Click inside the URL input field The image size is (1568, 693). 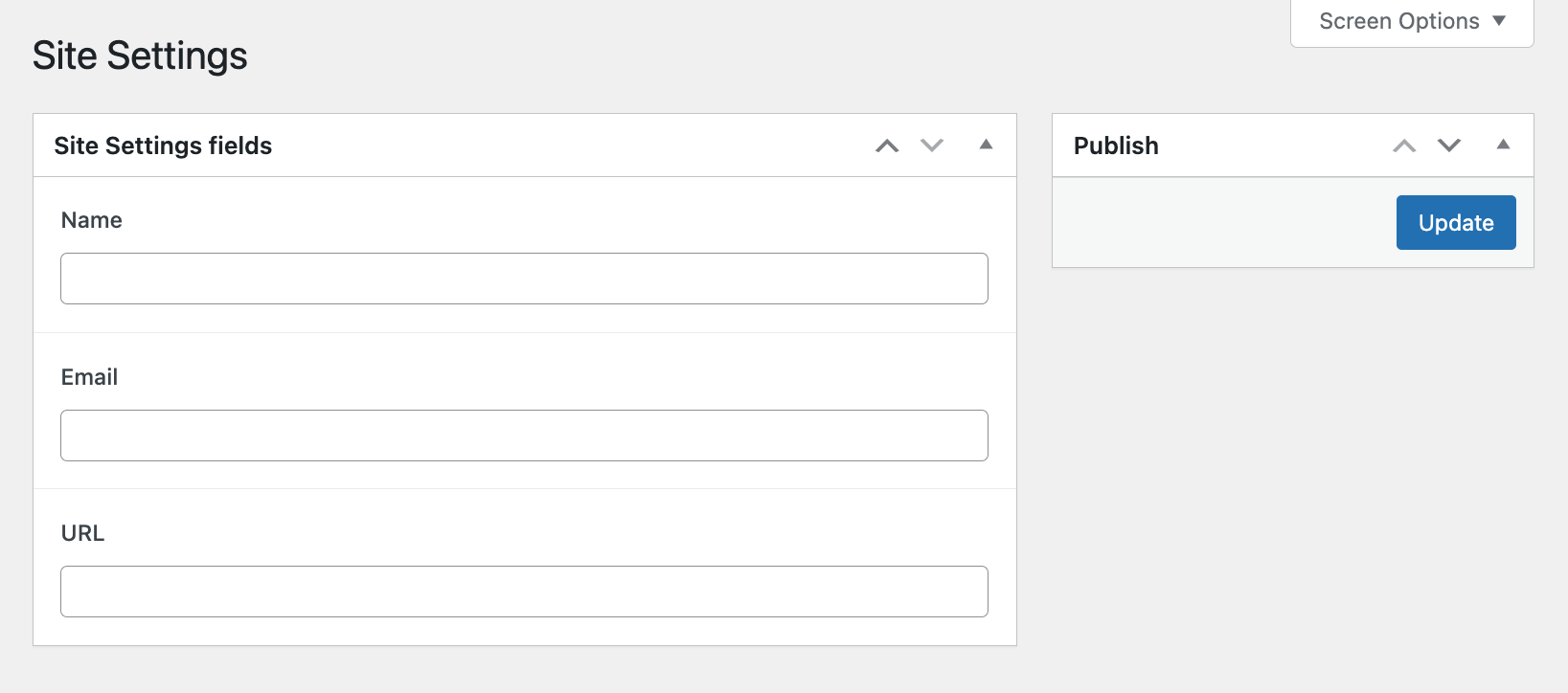[x=523, y=592]
